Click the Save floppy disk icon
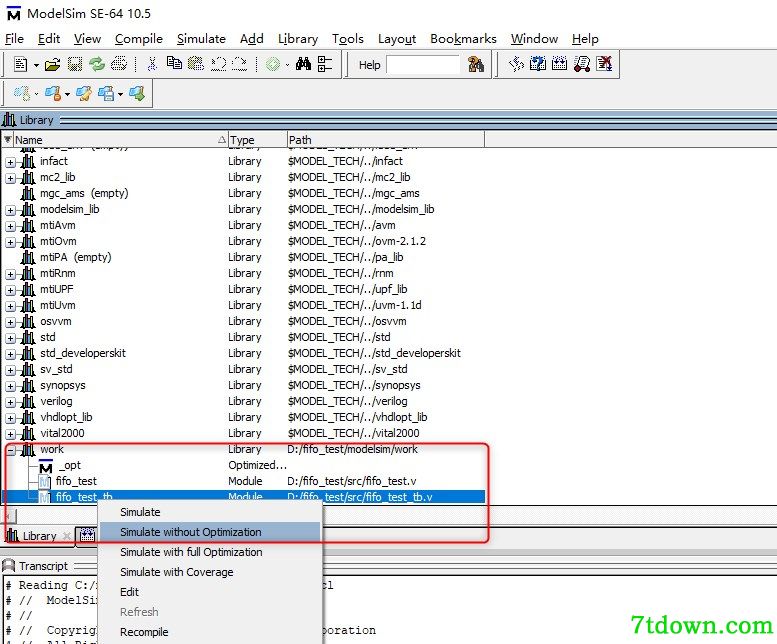The width and height of the screenshot is (777, 644). 75,64
